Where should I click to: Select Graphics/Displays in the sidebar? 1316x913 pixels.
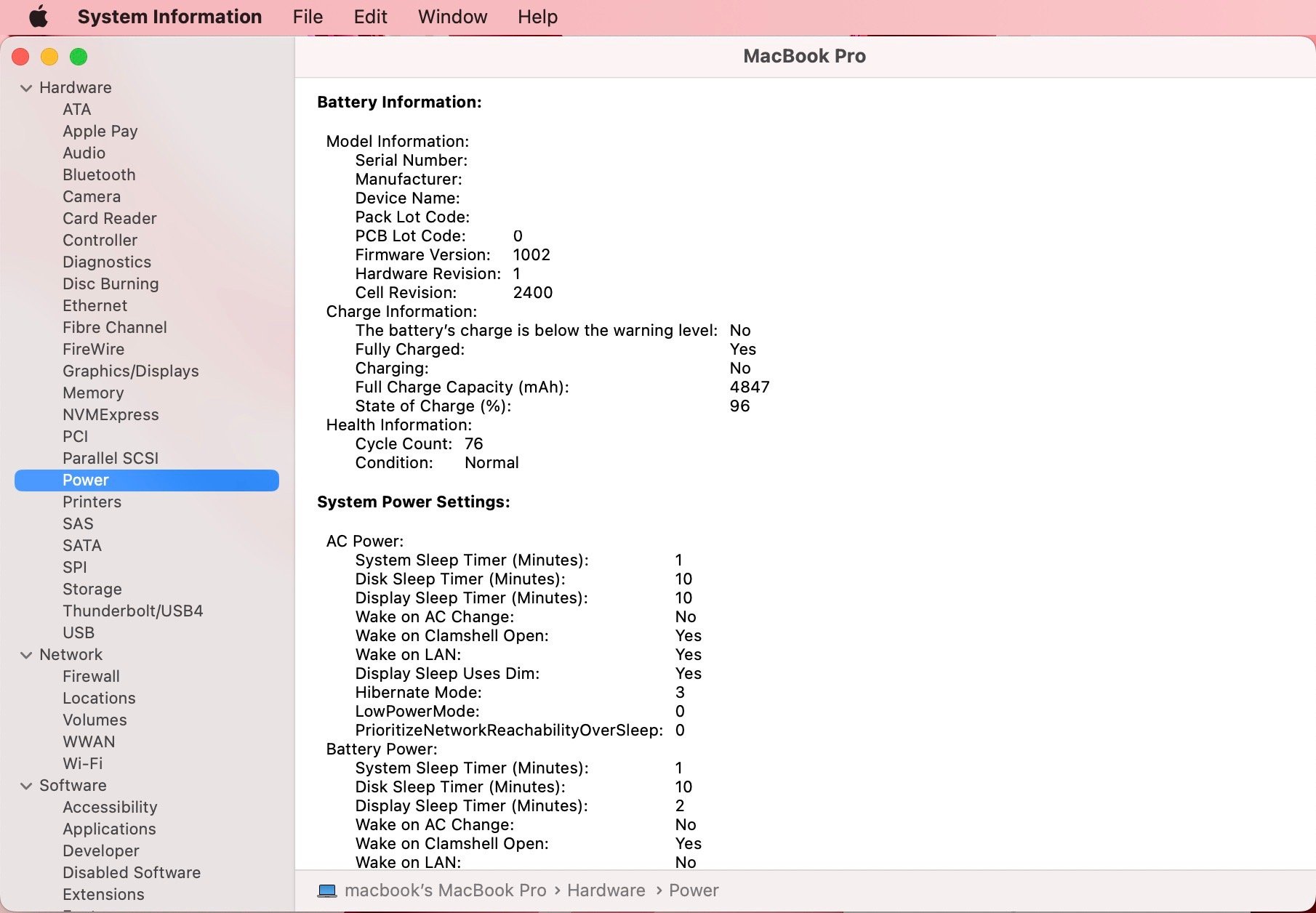131,371
